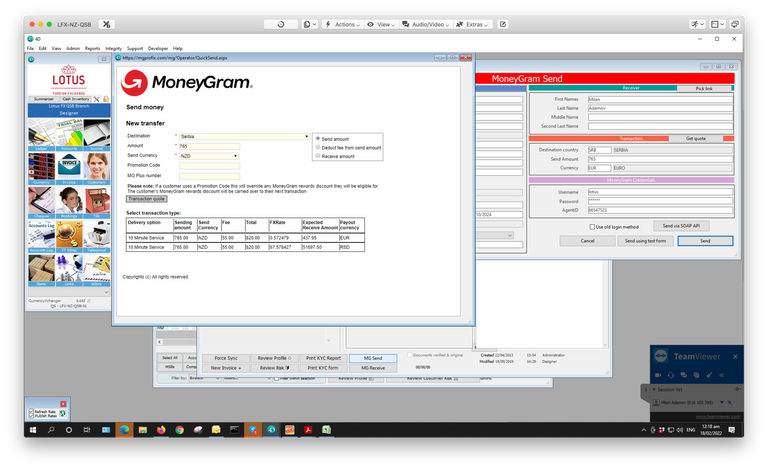The width and height of the screenshot is (768, 469).
Task: Open the Invoice envelope tile
Action: point(69,168)
